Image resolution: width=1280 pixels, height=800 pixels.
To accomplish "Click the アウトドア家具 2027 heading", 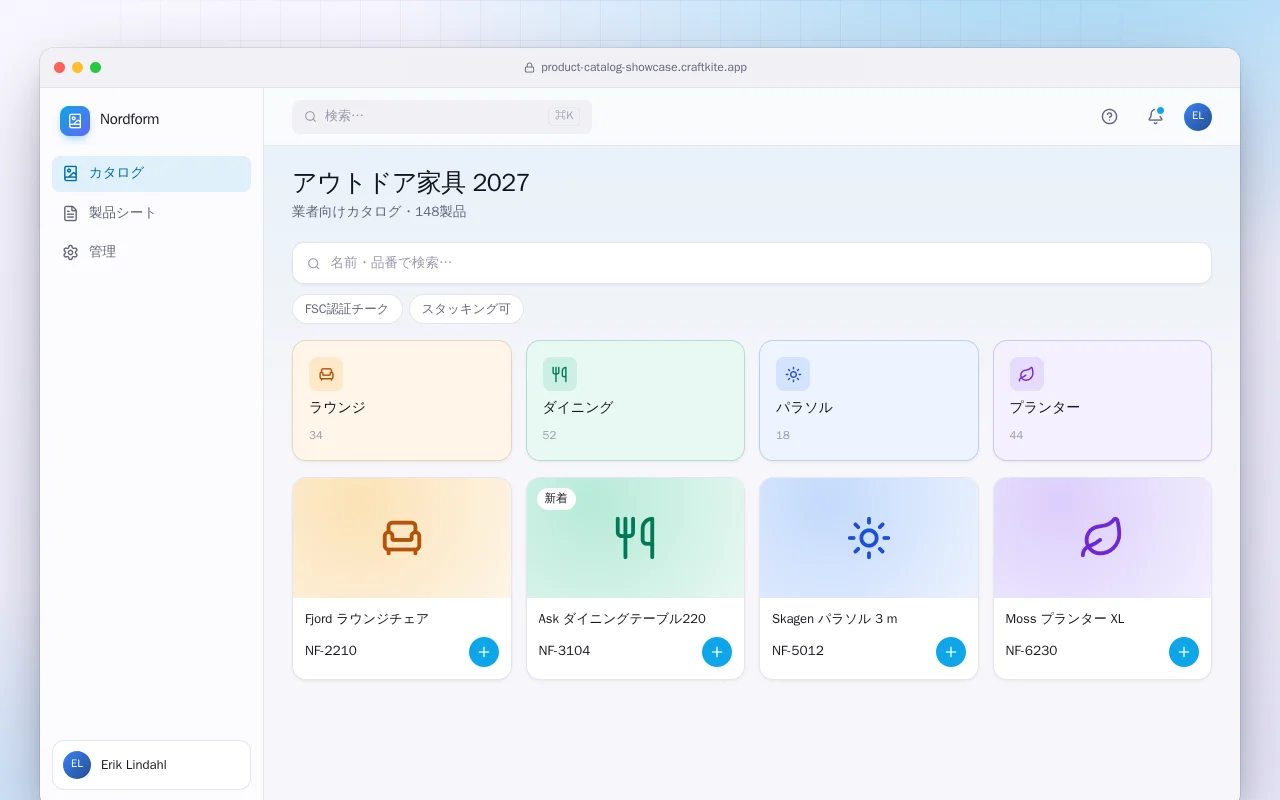I will tap(411, 183).
